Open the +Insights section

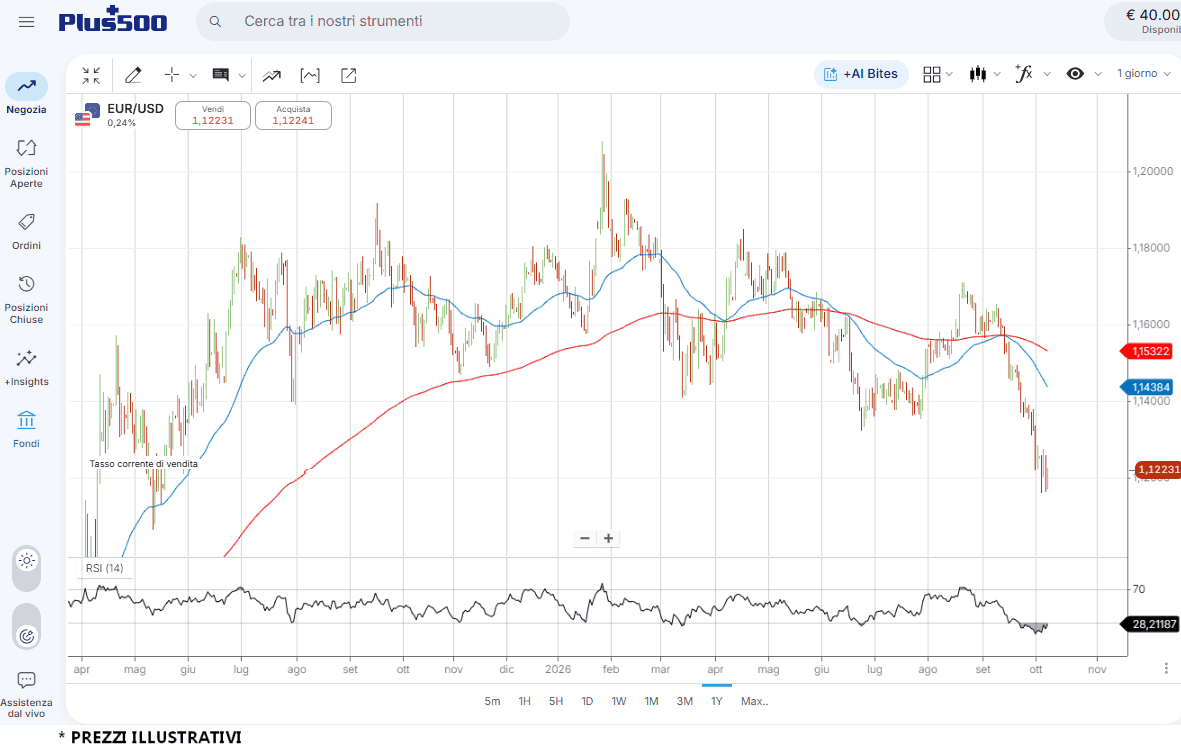click(26, 368)
